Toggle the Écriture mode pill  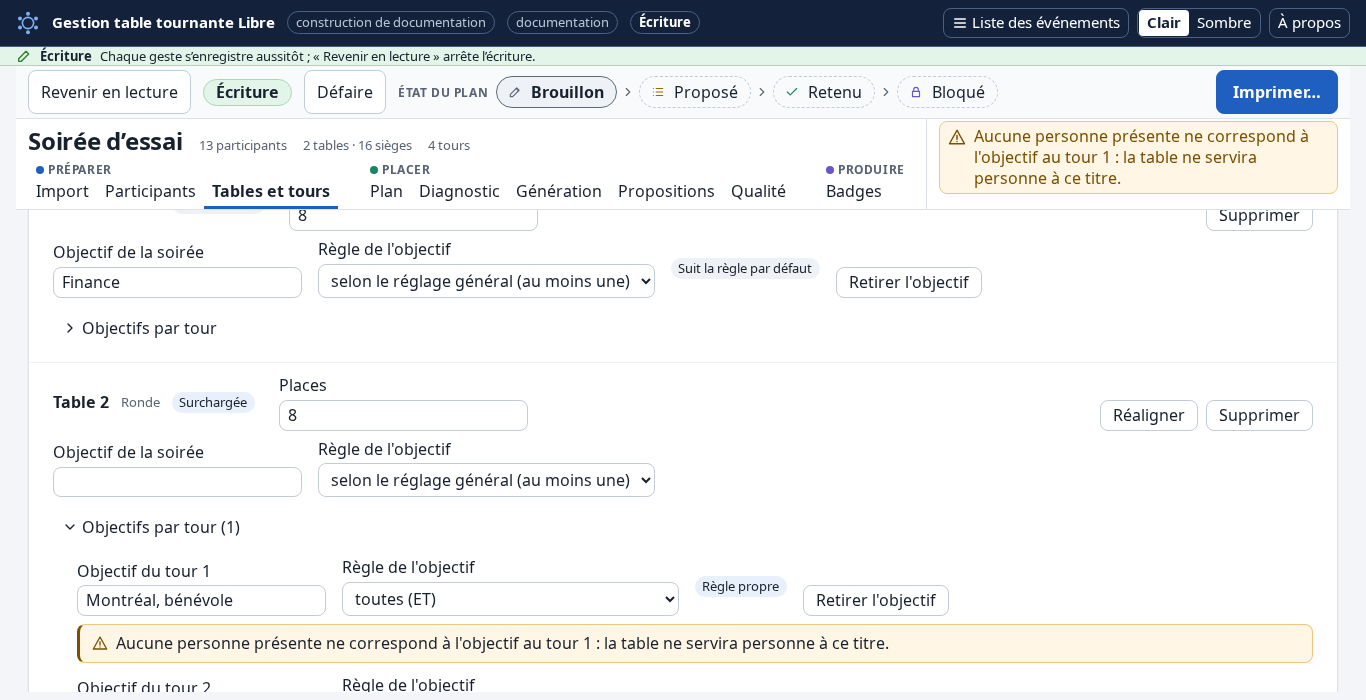click(x=247, y=92)
